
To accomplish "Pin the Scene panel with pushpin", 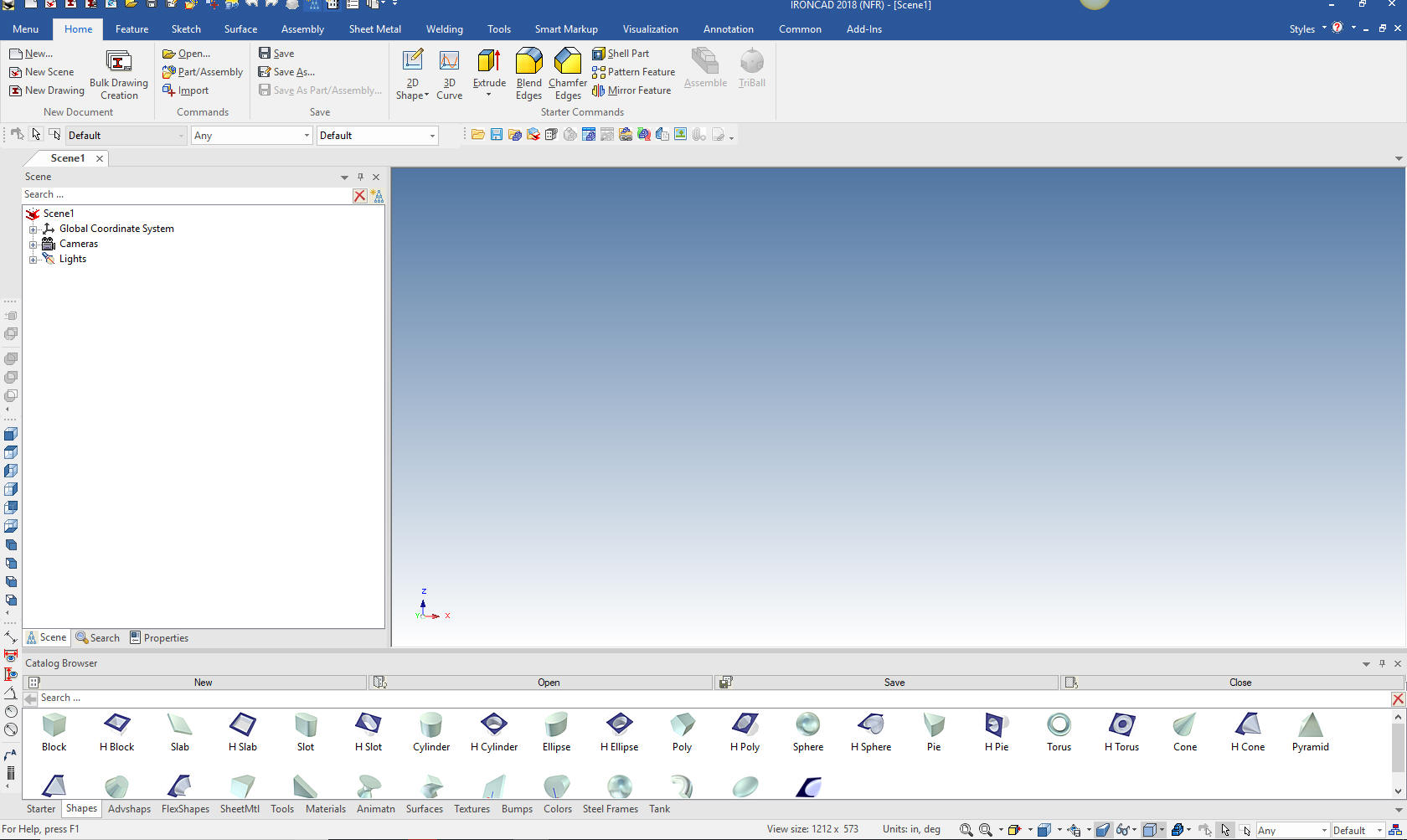I will click(360, 177).
